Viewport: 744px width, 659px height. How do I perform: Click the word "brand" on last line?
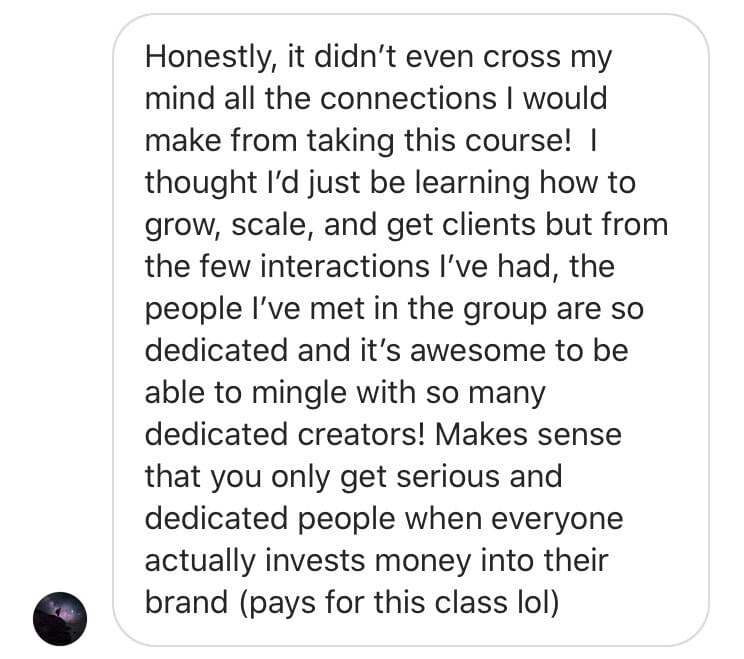pos(186,603)
